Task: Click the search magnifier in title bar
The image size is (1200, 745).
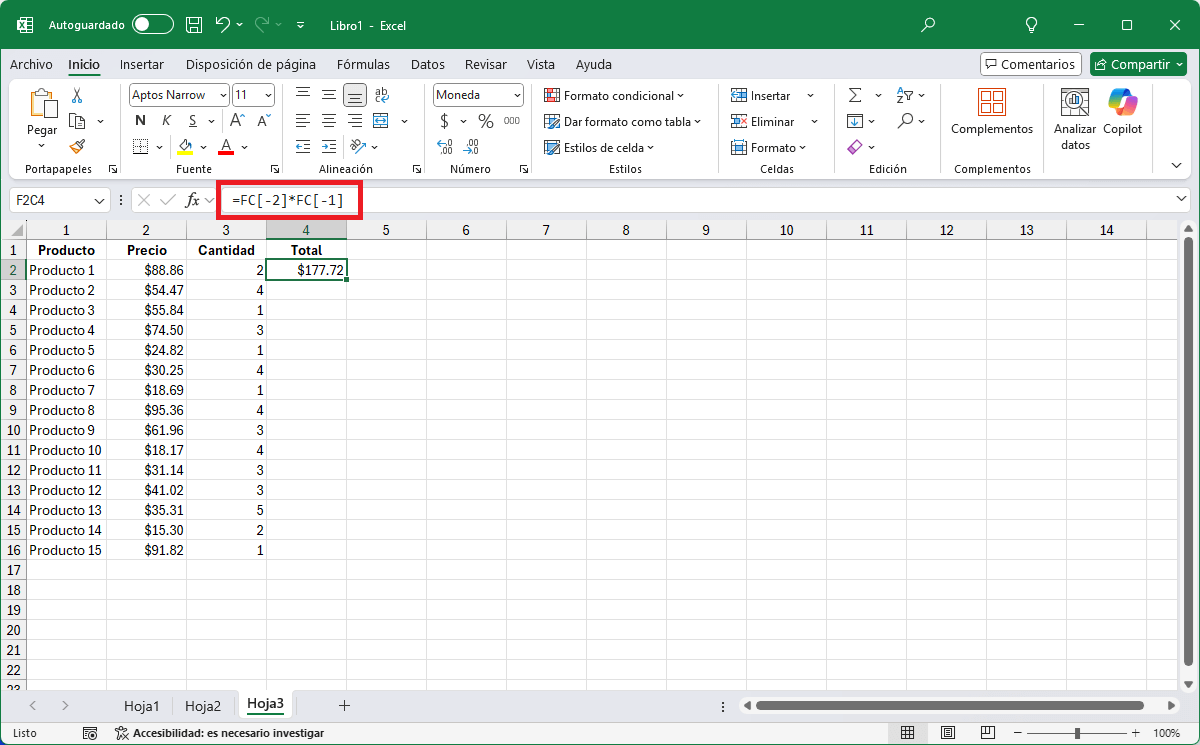Action: click(x=929, y=24)
